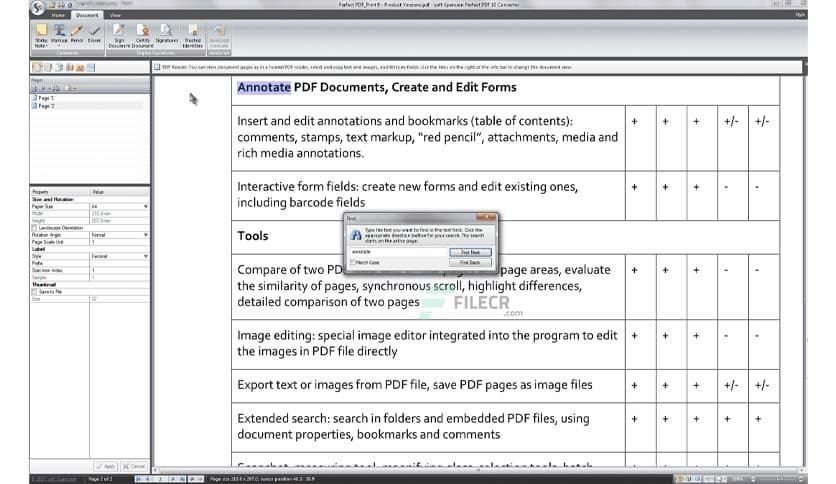Switch to the Document ribbon tab
Screen dimensions: 836x484
coord(87,15)
